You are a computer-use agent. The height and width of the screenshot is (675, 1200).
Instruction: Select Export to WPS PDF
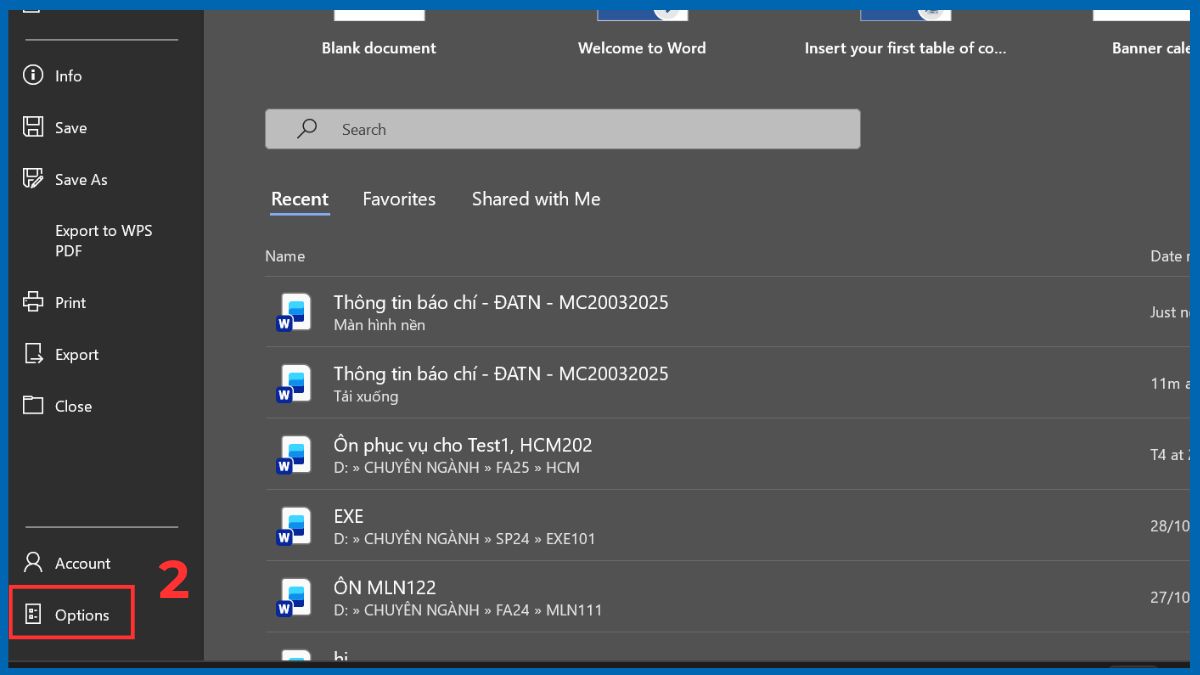[103, 241]
